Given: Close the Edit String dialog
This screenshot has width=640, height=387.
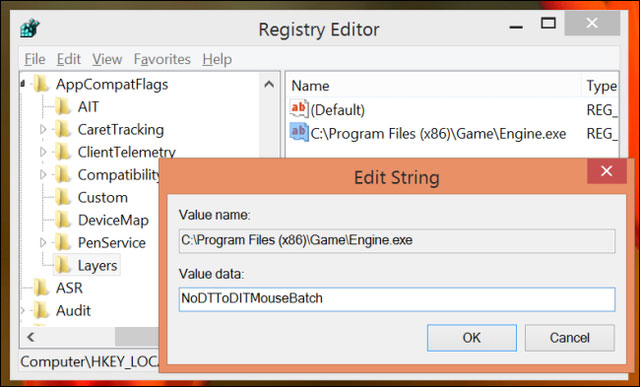Looking at the screenshot, I should pyautogui.click(x=607, y=171).
